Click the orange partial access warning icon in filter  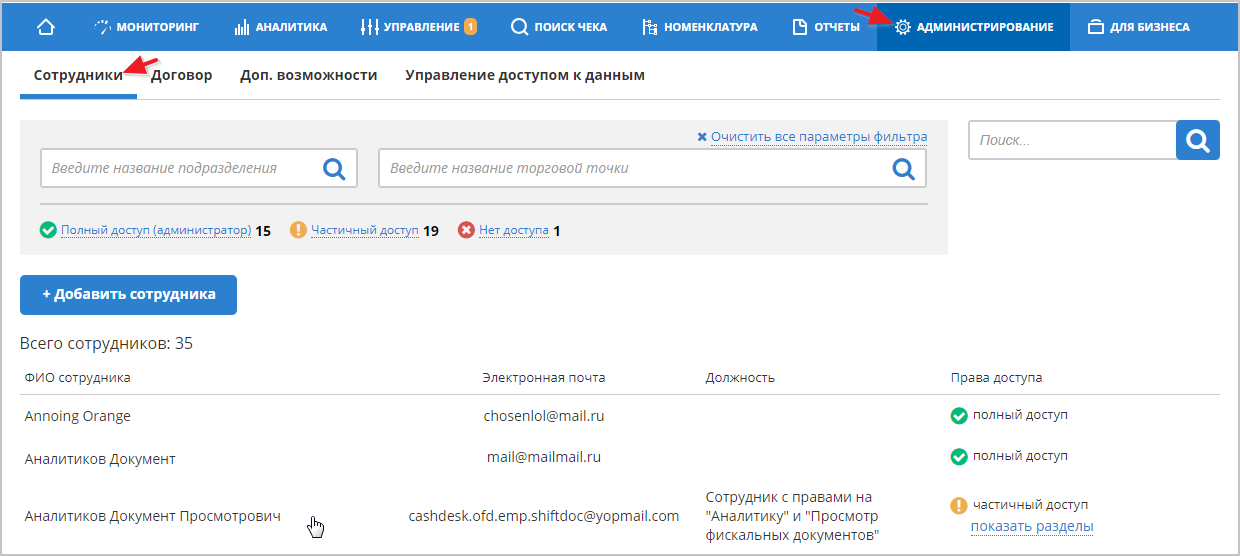[x=298, y=231]
